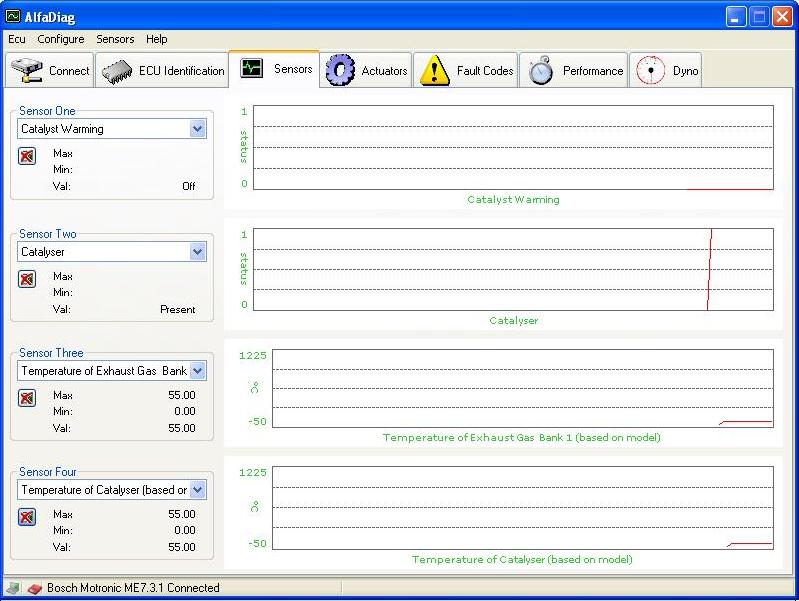Expand the Catalyst Warming dropdown
The image size is (799, 601).
pos(197,129)
